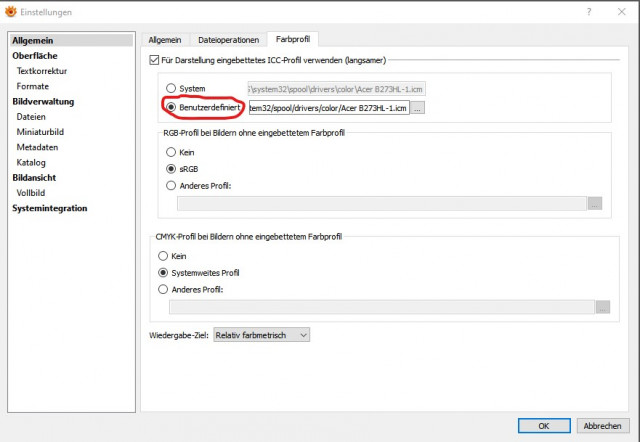Click the XnView icon in title bar

click(11, 12)
